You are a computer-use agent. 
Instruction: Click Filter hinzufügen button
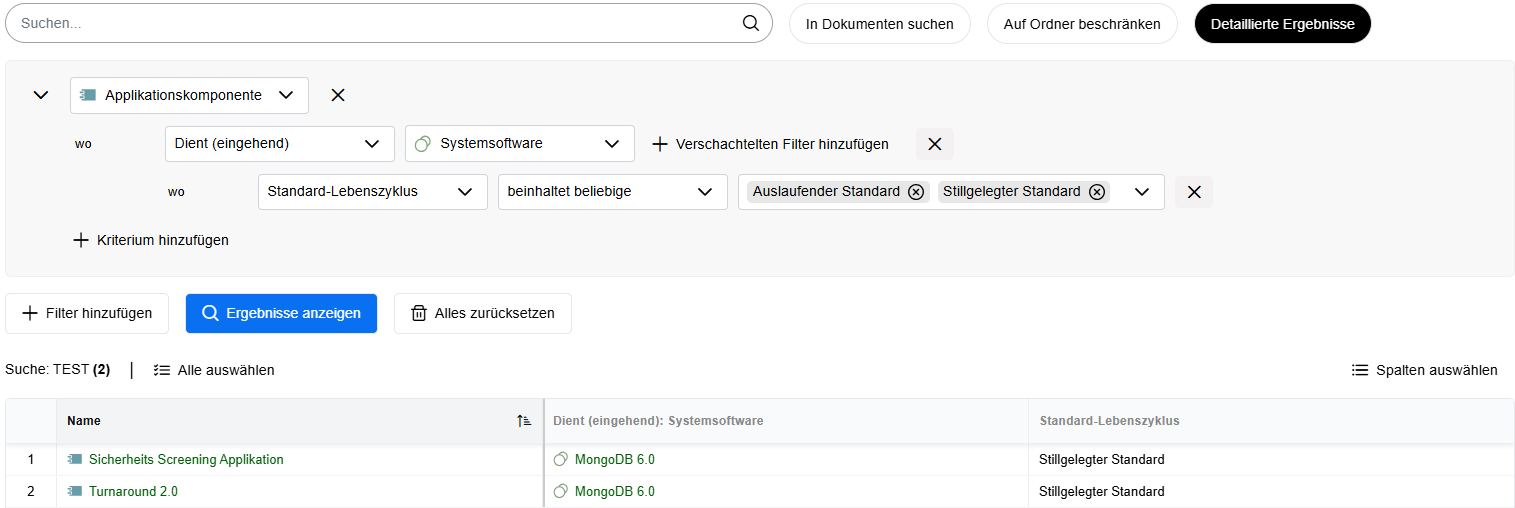point(87,313)
